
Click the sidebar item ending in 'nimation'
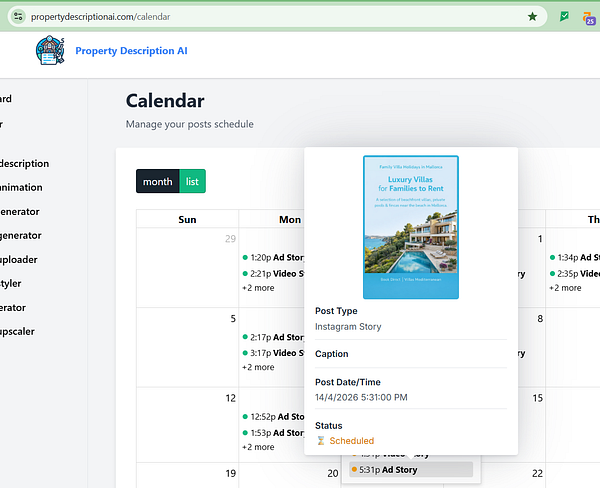point(21,187)
